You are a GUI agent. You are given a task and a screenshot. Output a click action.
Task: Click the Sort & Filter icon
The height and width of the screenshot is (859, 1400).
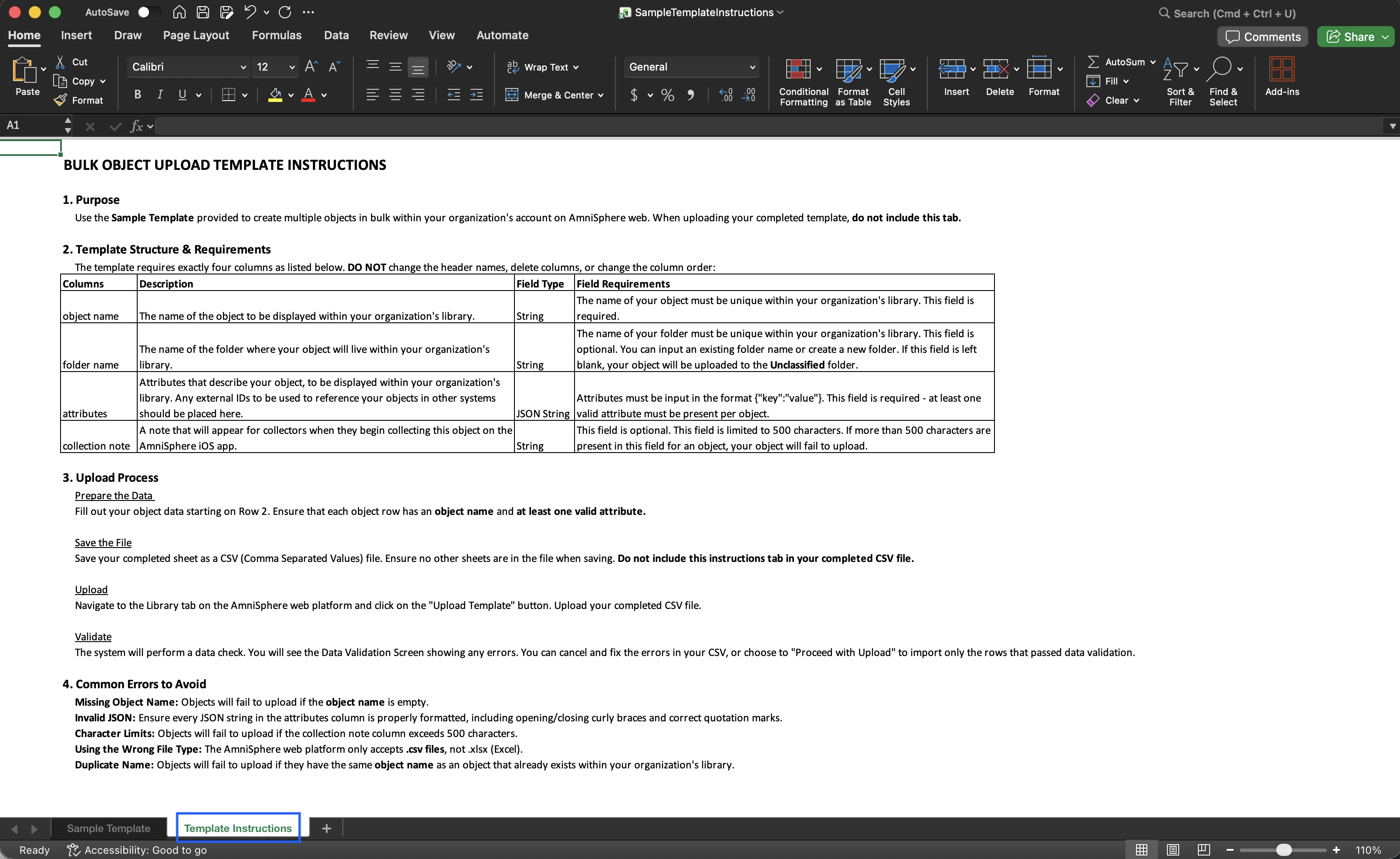pyautogui.click(x=1176, y=70)
